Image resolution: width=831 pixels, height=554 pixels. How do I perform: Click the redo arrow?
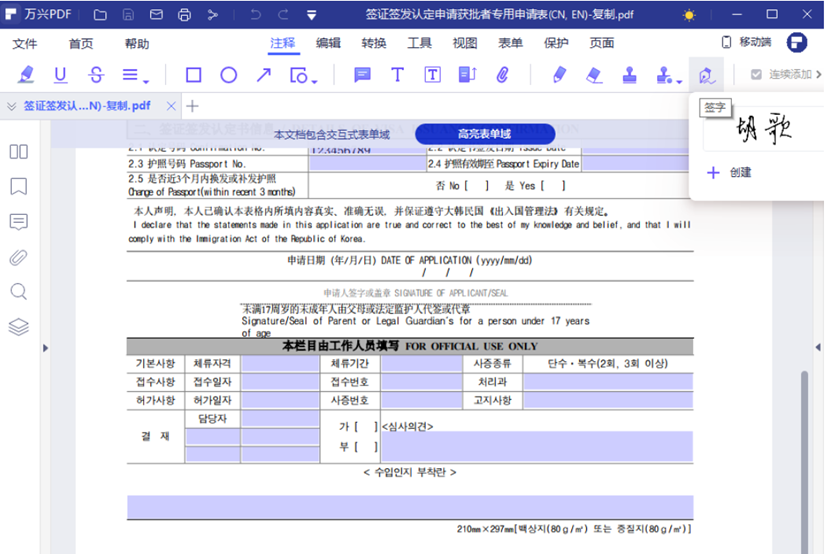(284, 15)
